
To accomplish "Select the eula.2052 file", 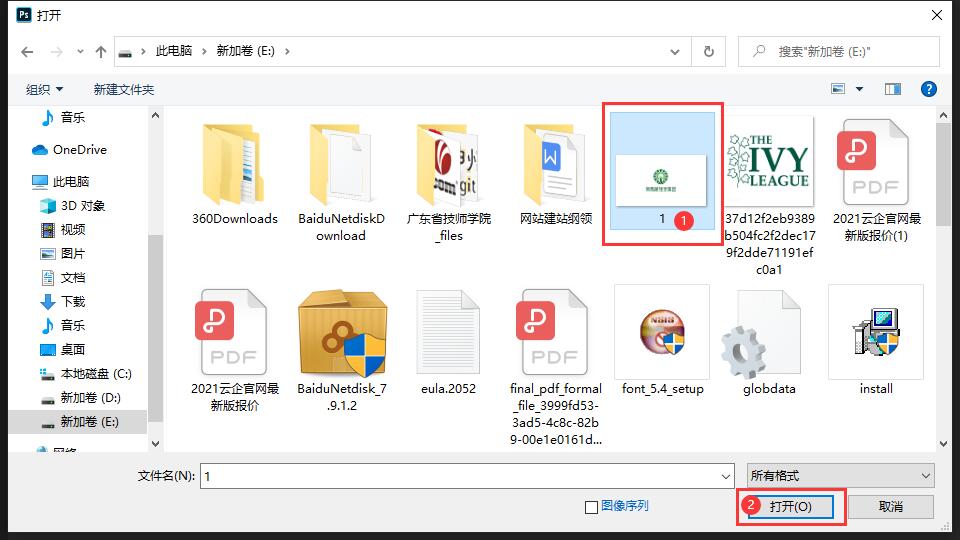I will (x=449, y=343).
